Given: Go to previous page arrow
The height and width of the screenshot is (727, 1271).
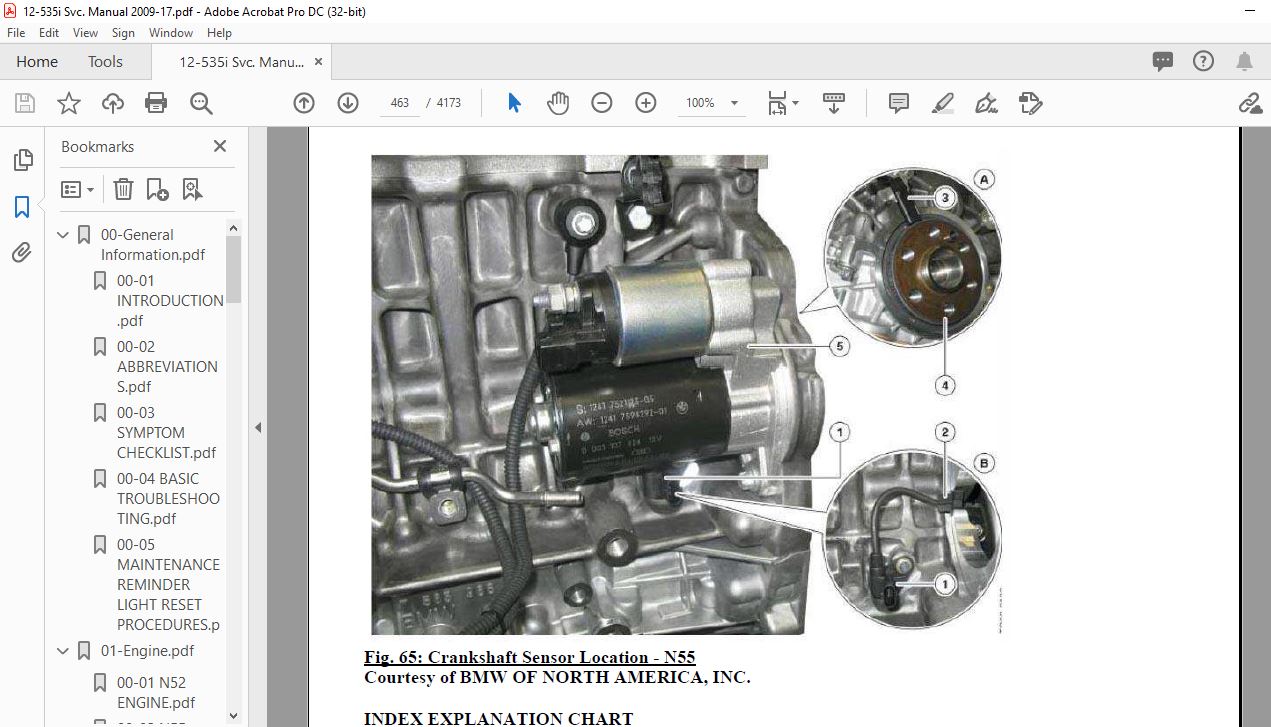Looking at the screenshot, I should click(x=304, y=103).
